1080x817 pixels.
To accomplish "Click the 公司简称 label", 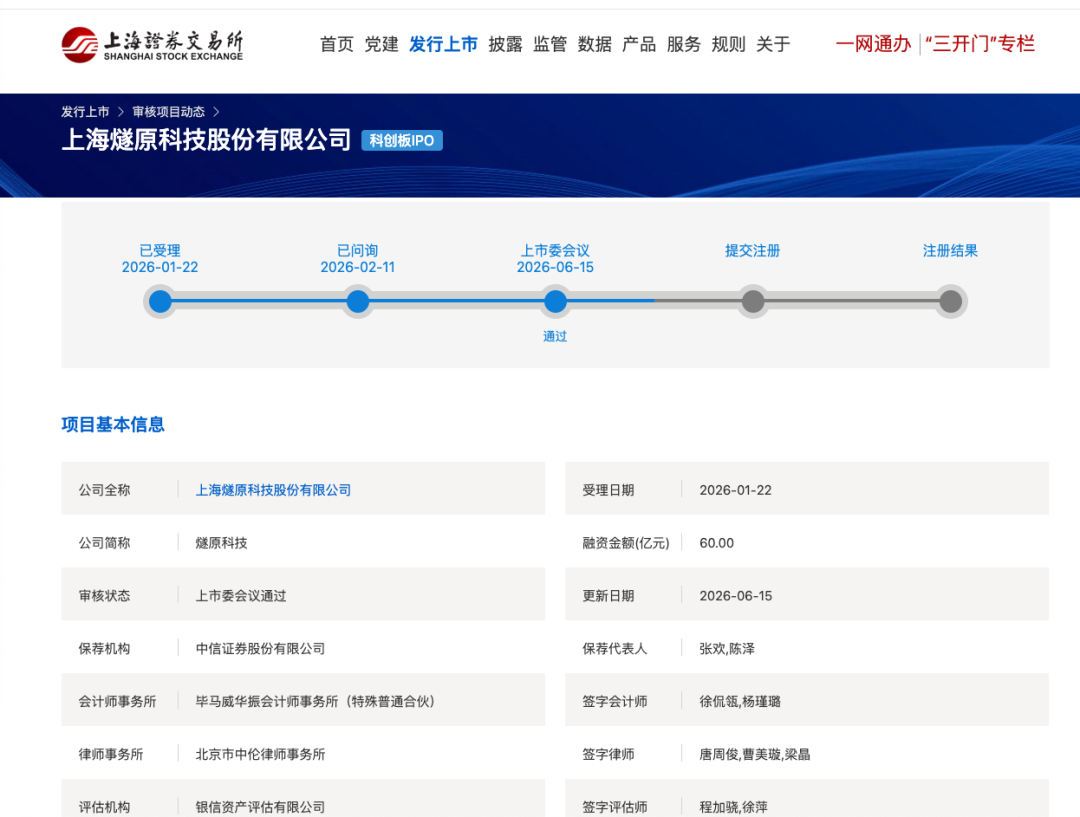I will click(x=104, y=543).
